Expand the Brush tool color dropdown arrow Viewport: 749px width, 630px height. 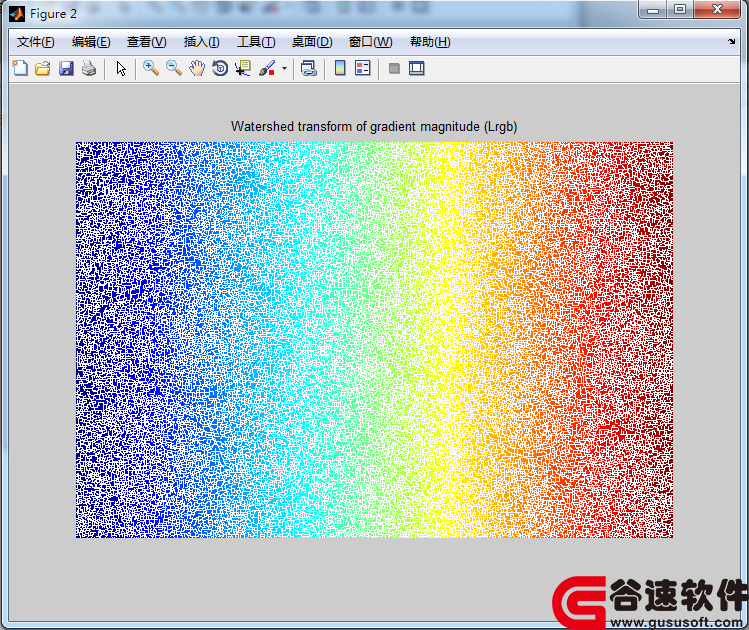pyautogui.click(x=284, y=68)
